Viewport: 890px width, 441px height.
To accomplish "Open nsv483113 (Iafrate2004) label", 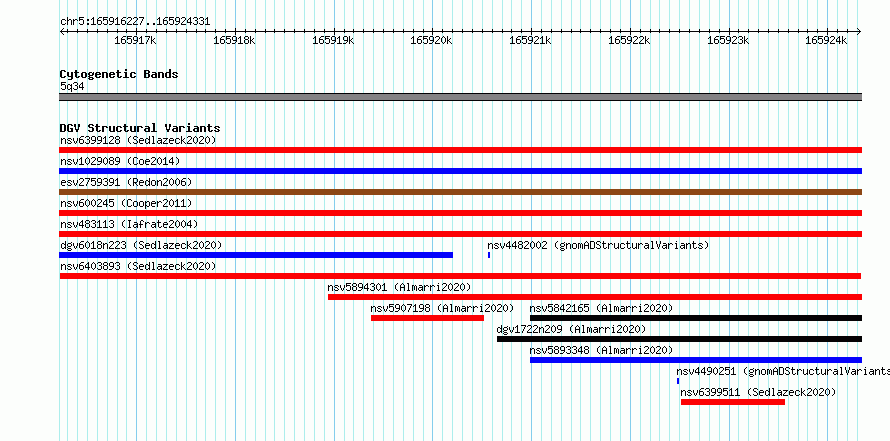I will (x=129, y=224).
